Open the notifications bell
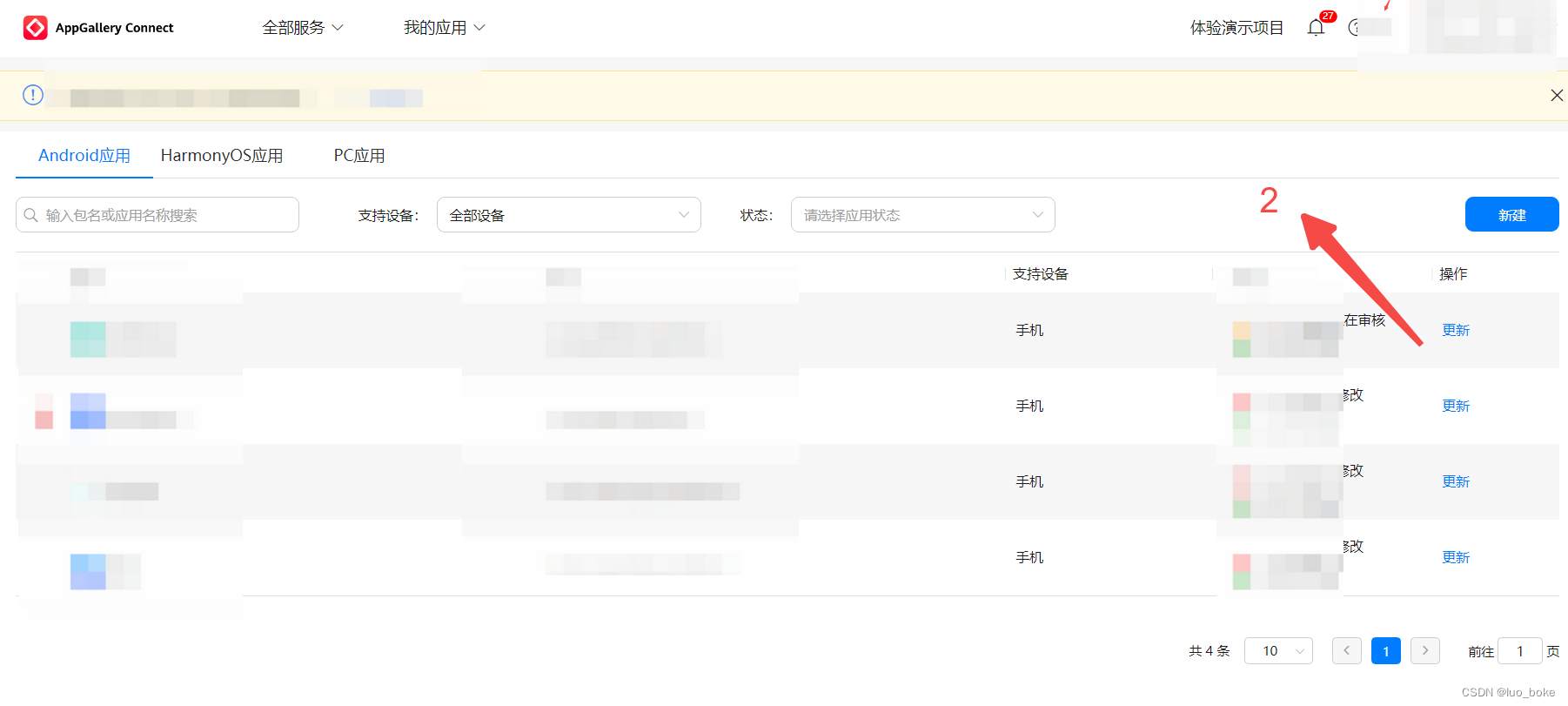The image size is (1568, 706). point(1316,28)
